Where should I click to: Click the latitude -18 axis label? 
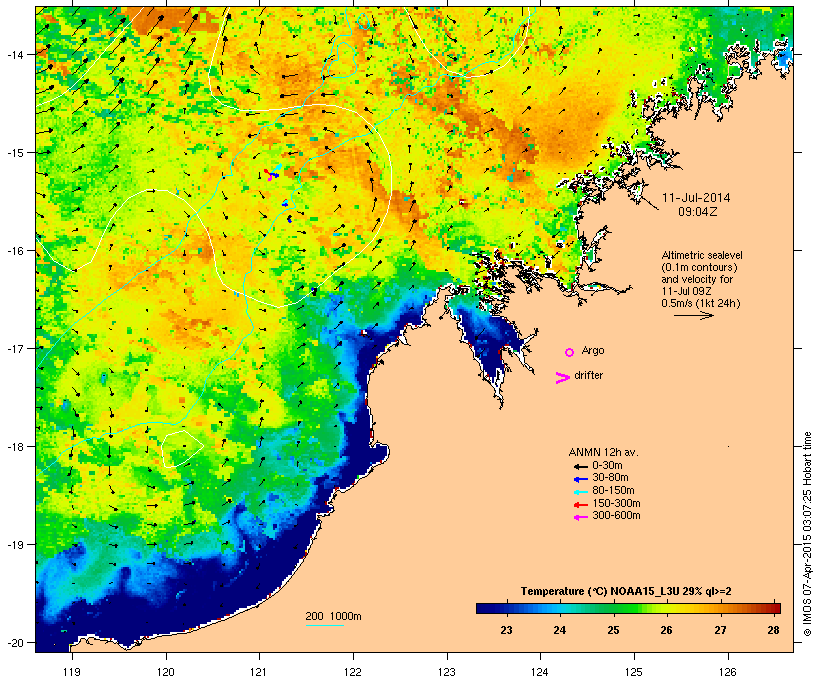point(15,447)
